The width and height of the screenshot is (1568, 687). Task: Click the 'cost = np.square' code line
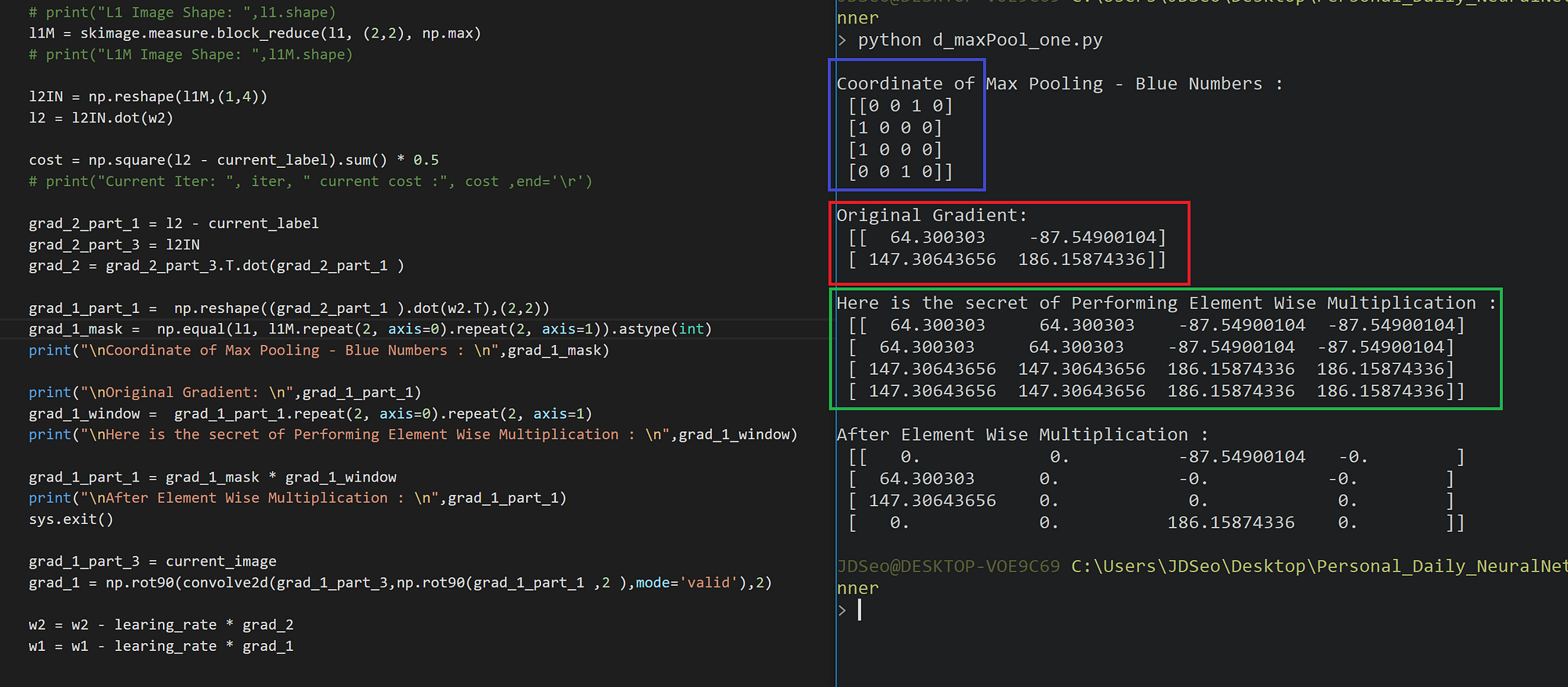tap(234, 160)
